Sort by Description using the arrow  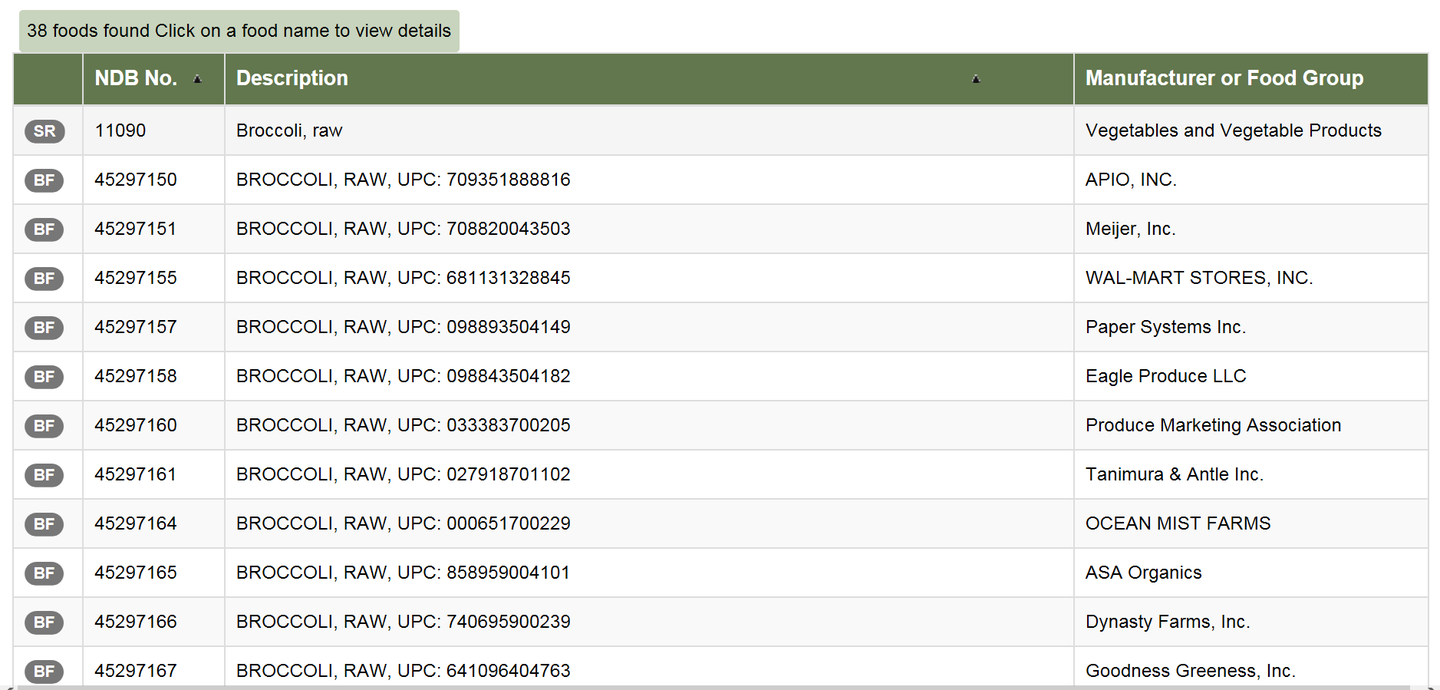click(x=976, y=79)
